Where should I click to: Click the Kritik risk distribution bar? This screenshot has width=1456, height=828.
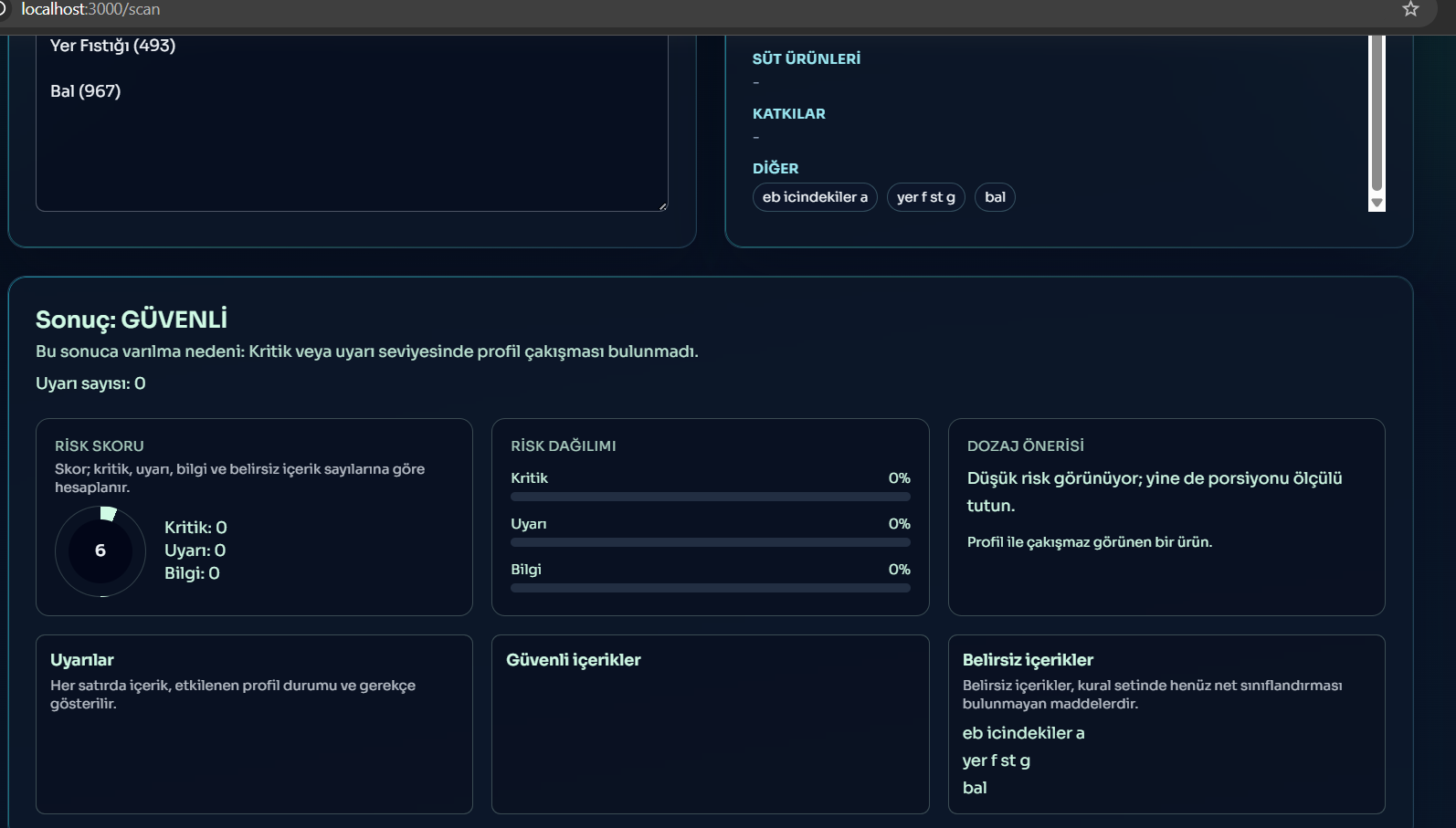[710, 497]
